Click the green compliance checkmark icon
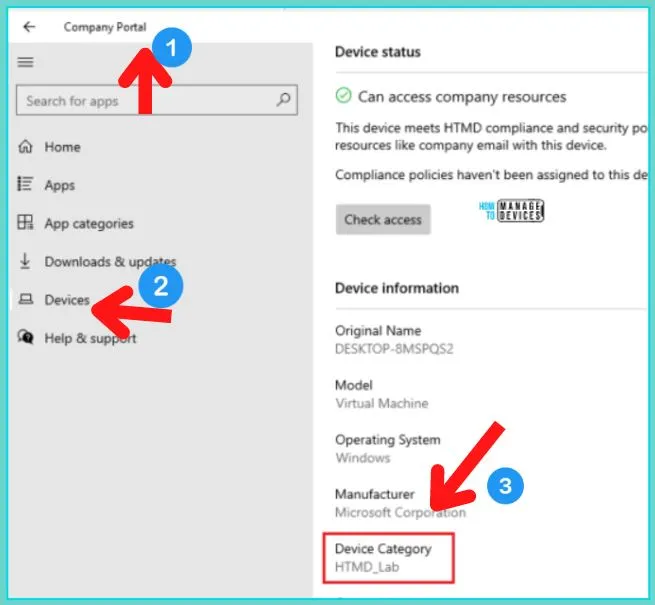The height and width of the screenshot is (605, 655). click(343, 96)
